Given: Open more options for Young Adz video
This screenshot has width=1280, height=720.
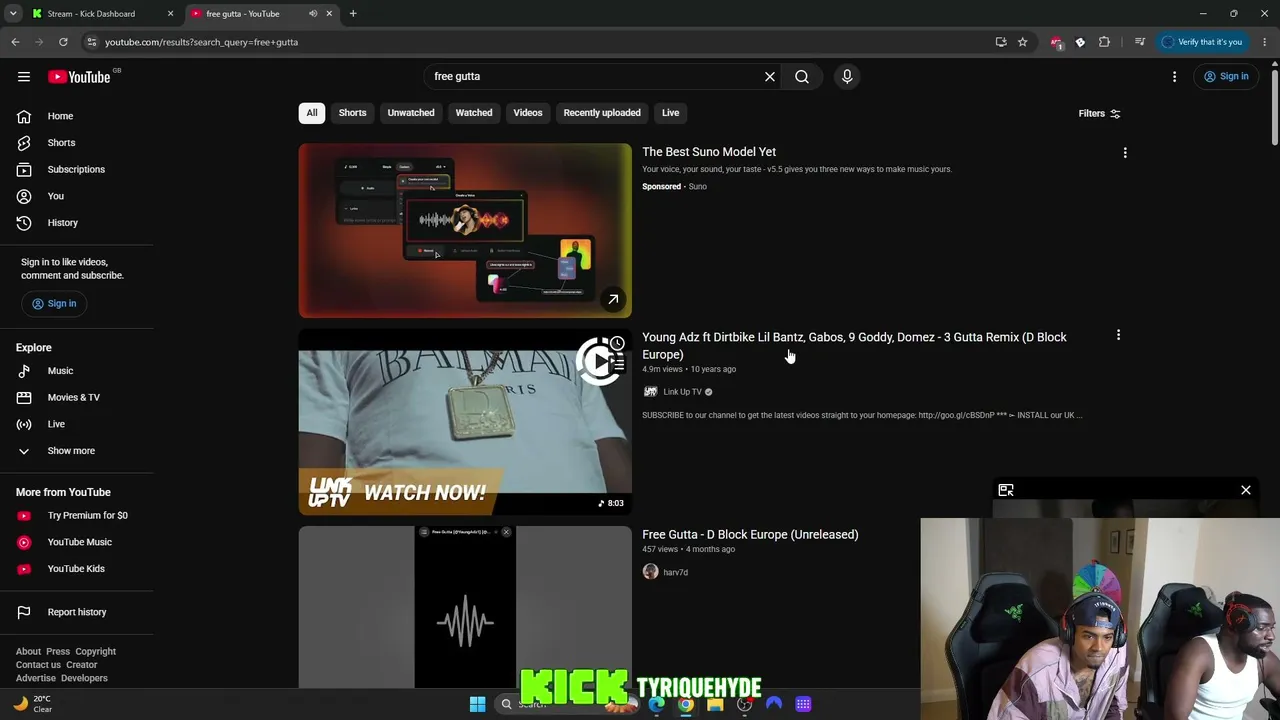Looking at the screenshot, I should [x=1118, y=336].
